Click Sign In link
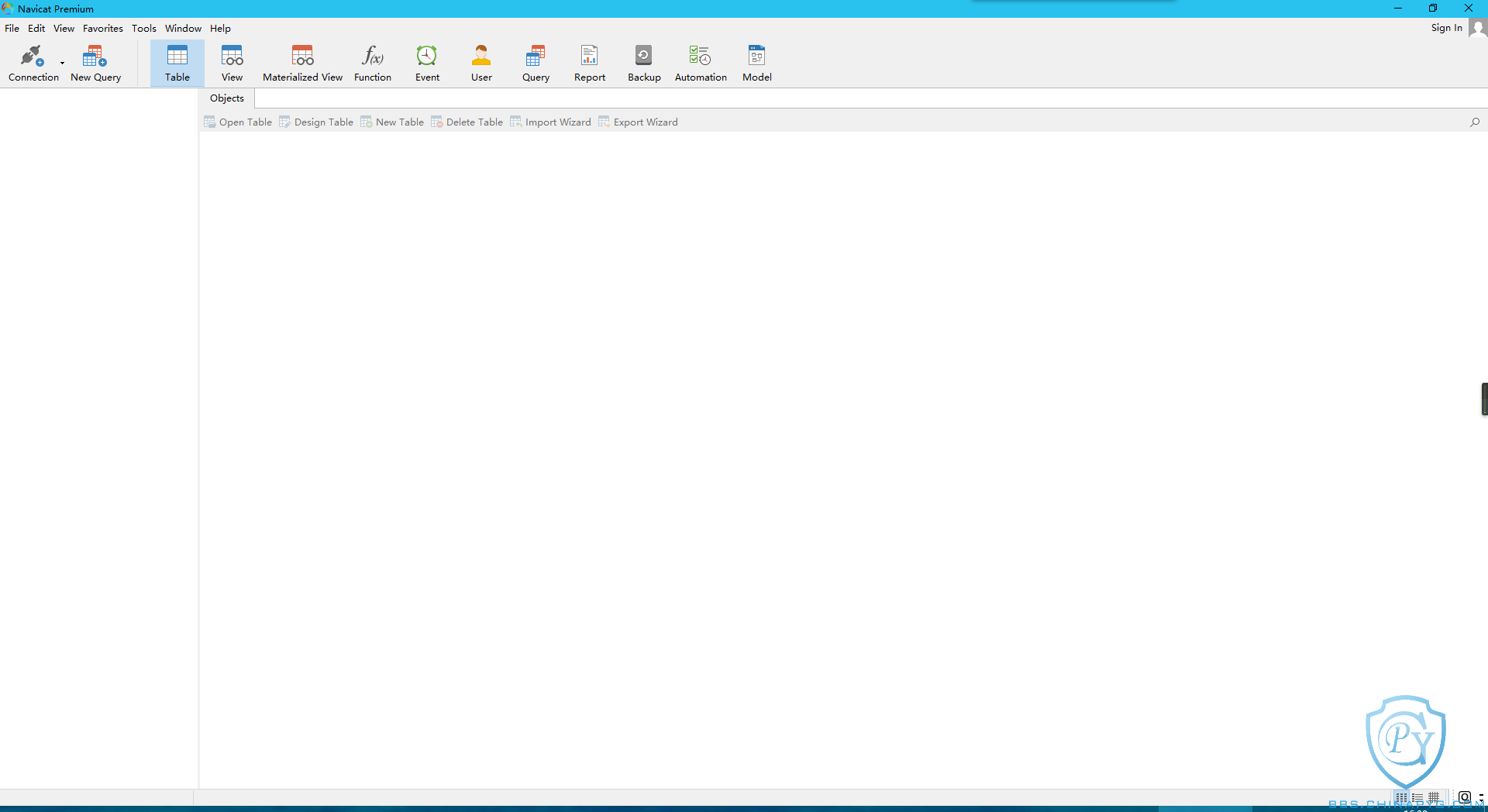The image size is (1488, 812). (1446, 28)
